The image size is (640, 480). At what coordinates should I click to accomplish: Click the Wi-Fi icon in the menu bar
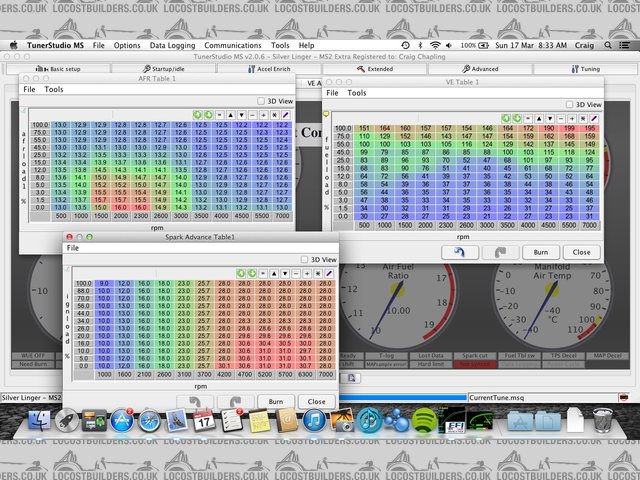(x=435, y=45)
